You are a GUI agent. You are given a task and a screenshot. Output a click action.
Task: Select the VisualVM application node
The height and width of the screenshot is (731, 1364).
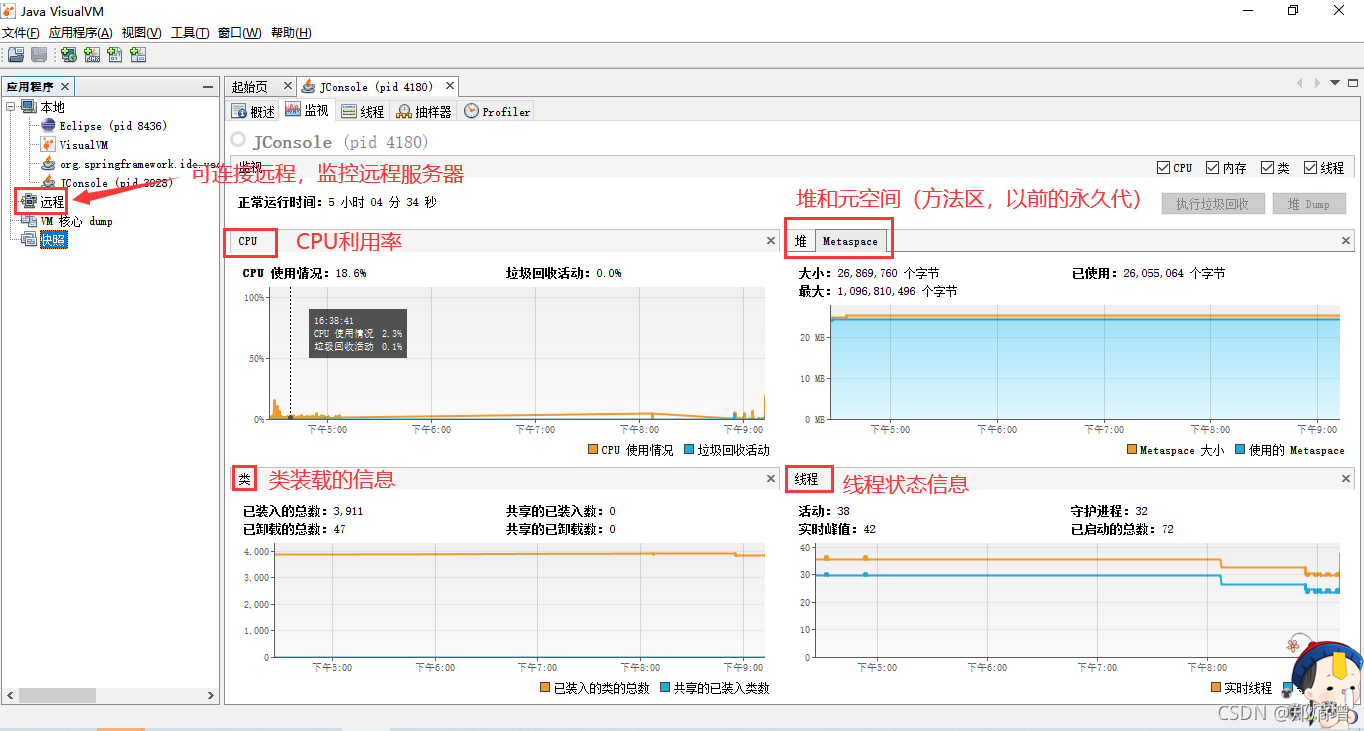83,145
